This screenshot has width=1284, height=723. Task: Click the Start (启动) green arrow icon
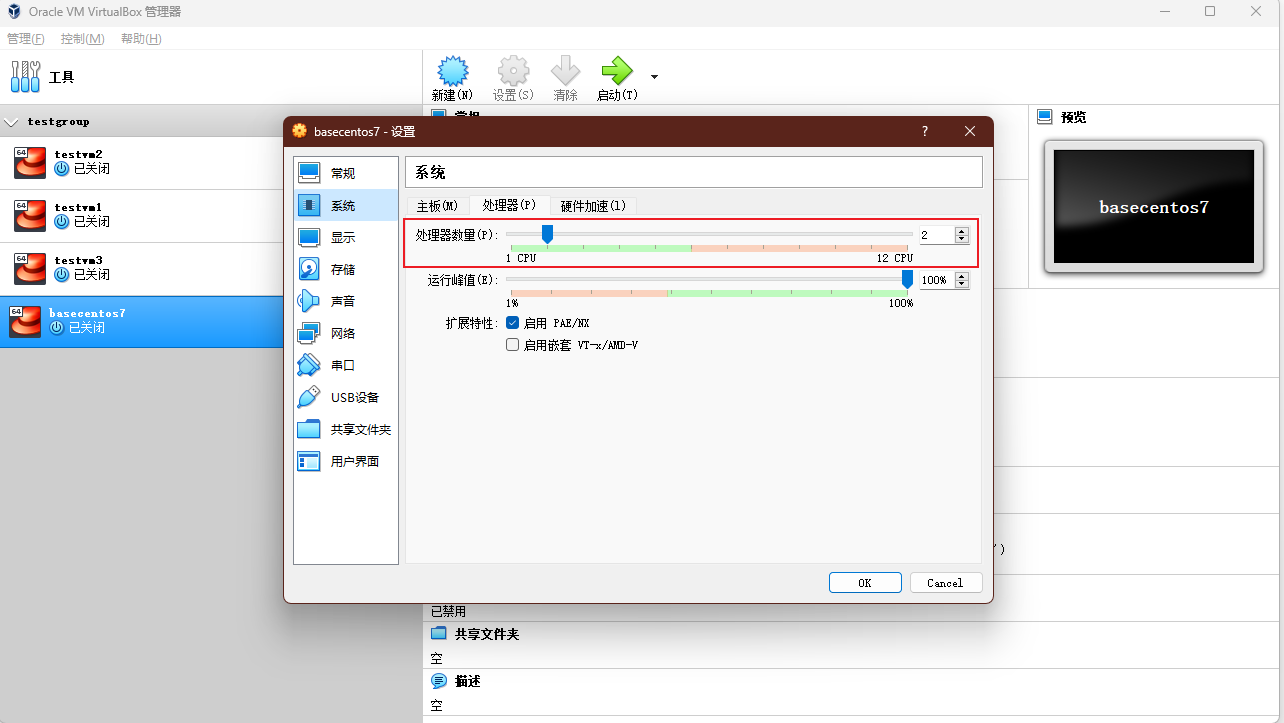coord(617,71)
